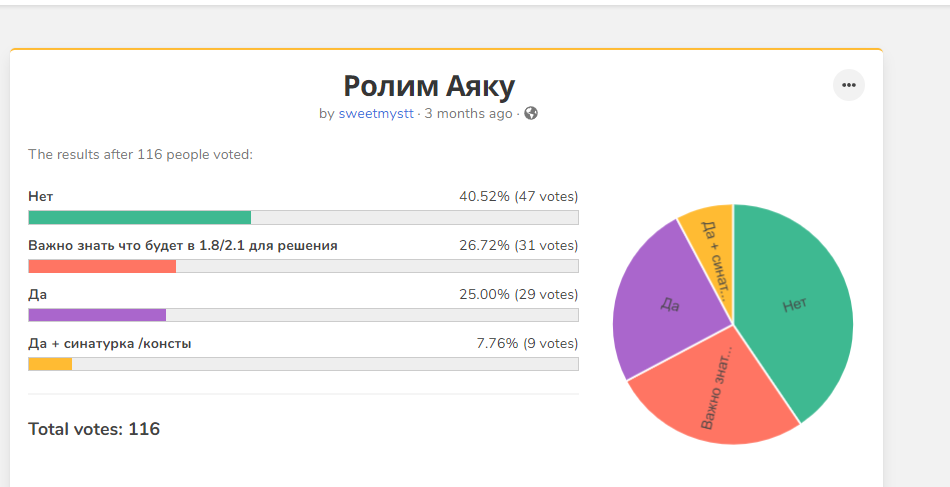Image resolution: width=950 pixels, height=487 pixels.
Task: Open the three-dot poll options menu
Action: 849,85
